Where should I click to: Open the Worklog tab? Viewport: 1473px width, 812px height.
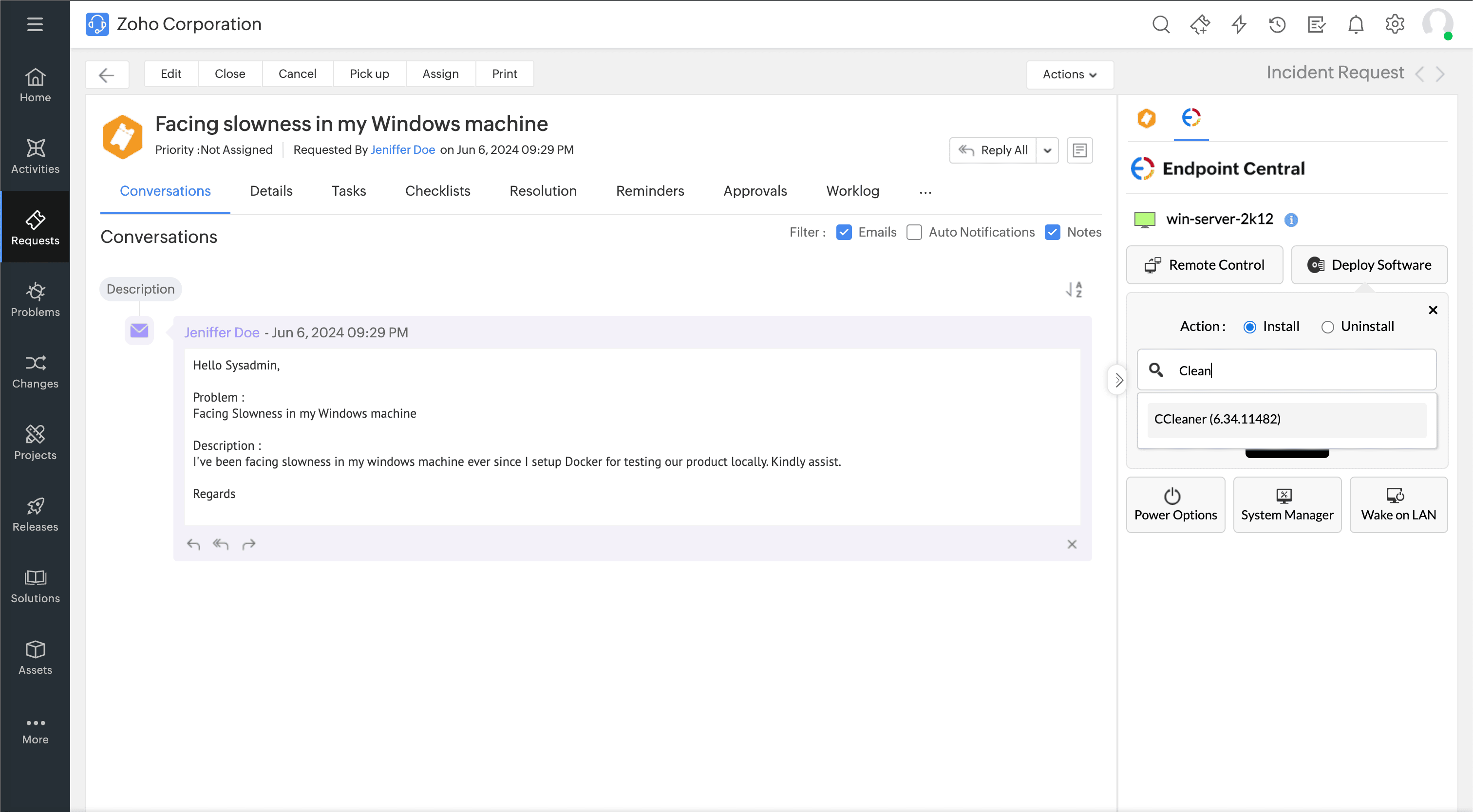point(852,191)
